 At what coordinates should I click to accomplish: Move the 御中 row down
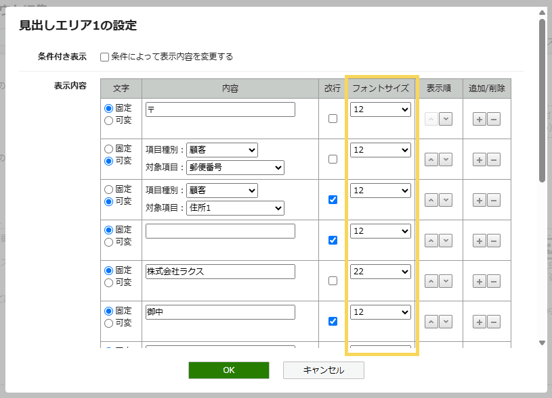[x=446, y=322]
